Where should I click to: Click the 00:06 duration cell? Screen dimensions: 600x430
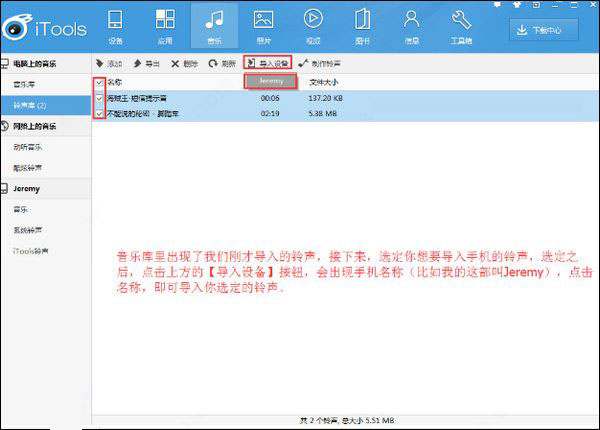pyautogui.click(x=270, y=98)
